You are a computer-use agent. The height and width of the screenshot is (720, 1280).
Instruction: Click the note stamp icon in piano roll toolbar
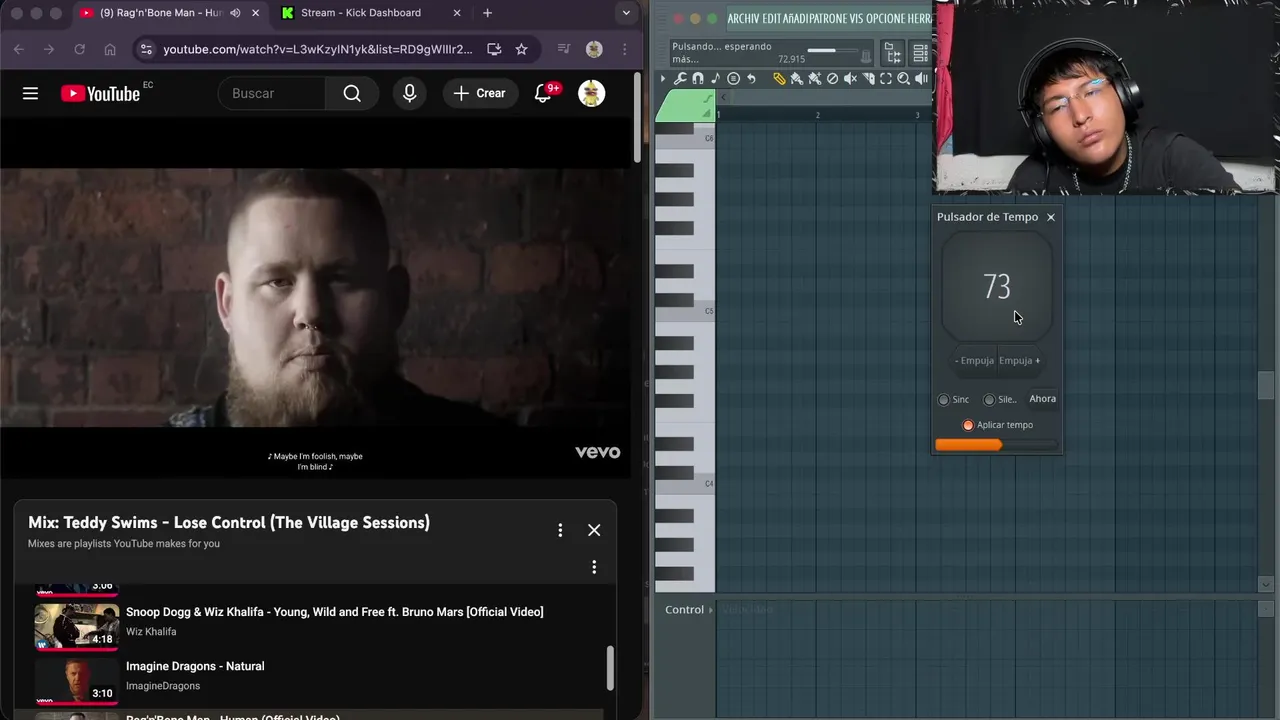coord(715,78)
